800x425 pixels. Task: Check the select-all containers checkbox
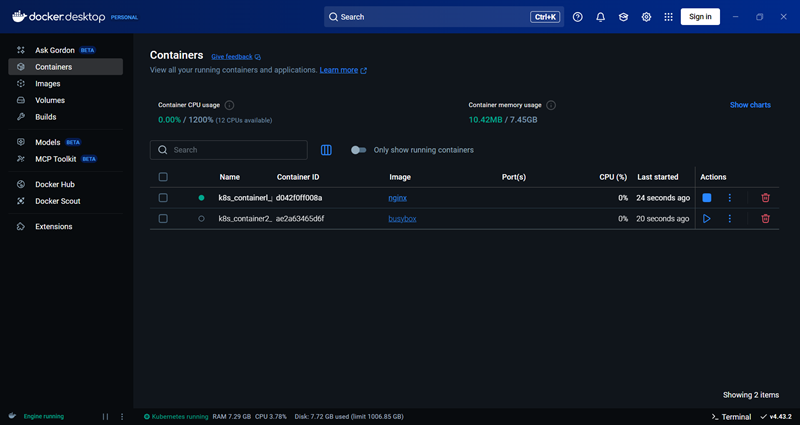point(163,177)
